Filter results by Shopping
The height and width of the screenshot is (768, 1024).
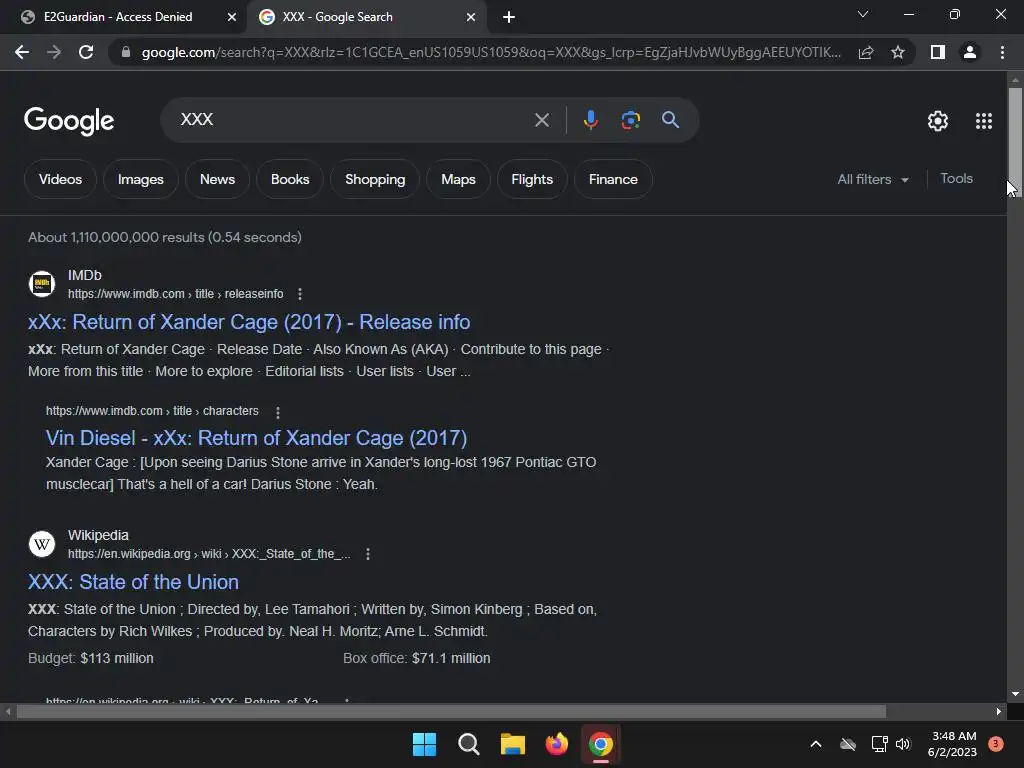(375, 179)
